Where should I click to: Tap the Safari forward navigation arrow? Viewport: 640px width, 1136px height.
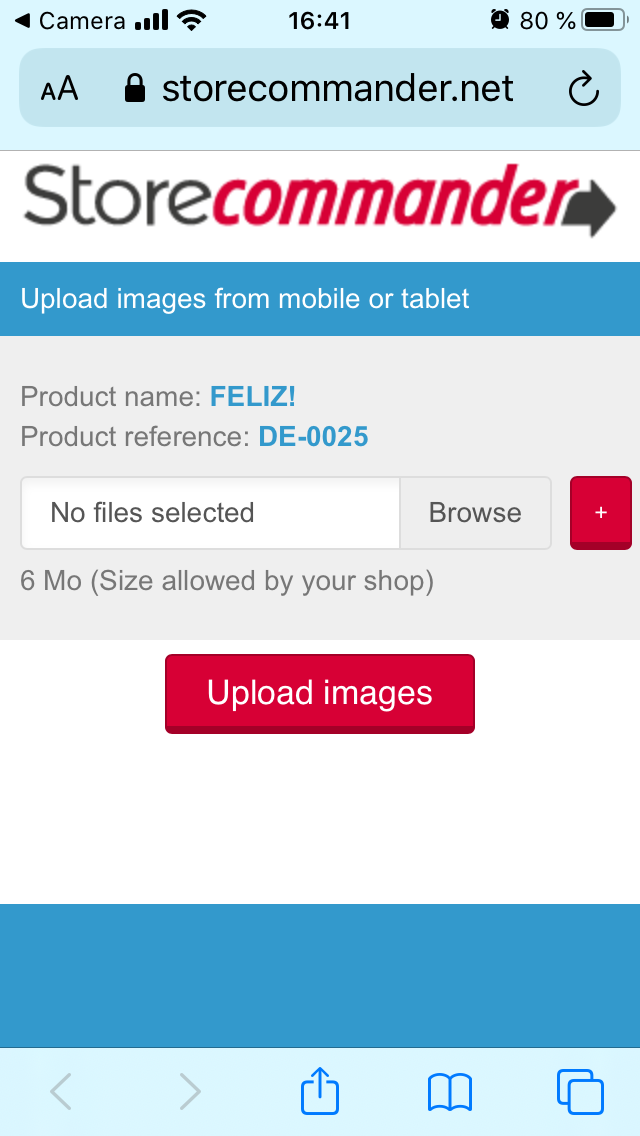tap(190, 1091)
